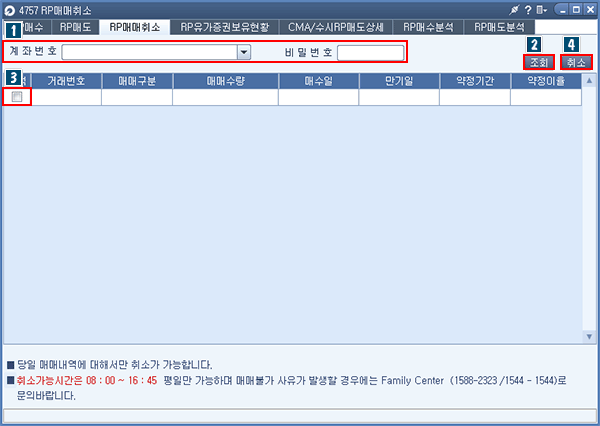Image resolution: width=600 pixels, height=426 pixels.
Task: Focus the 계좌번호 account number field
Action: coord(150,52)
